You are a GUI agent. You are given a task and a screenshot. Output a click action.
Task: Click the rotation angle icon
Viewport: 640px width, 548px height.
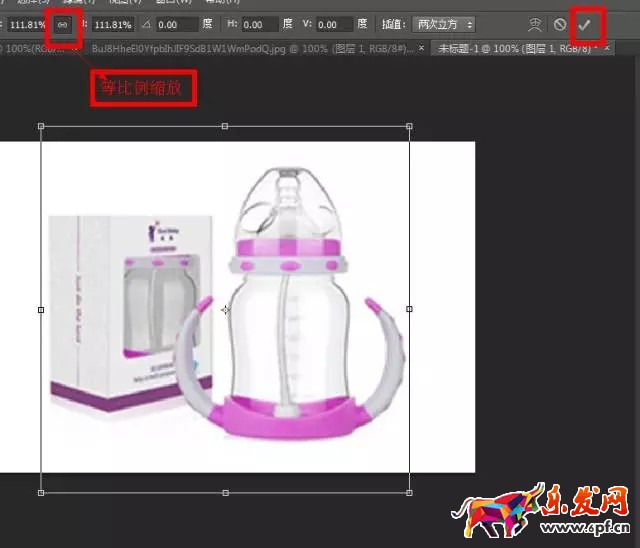click(x=147, y=24)
